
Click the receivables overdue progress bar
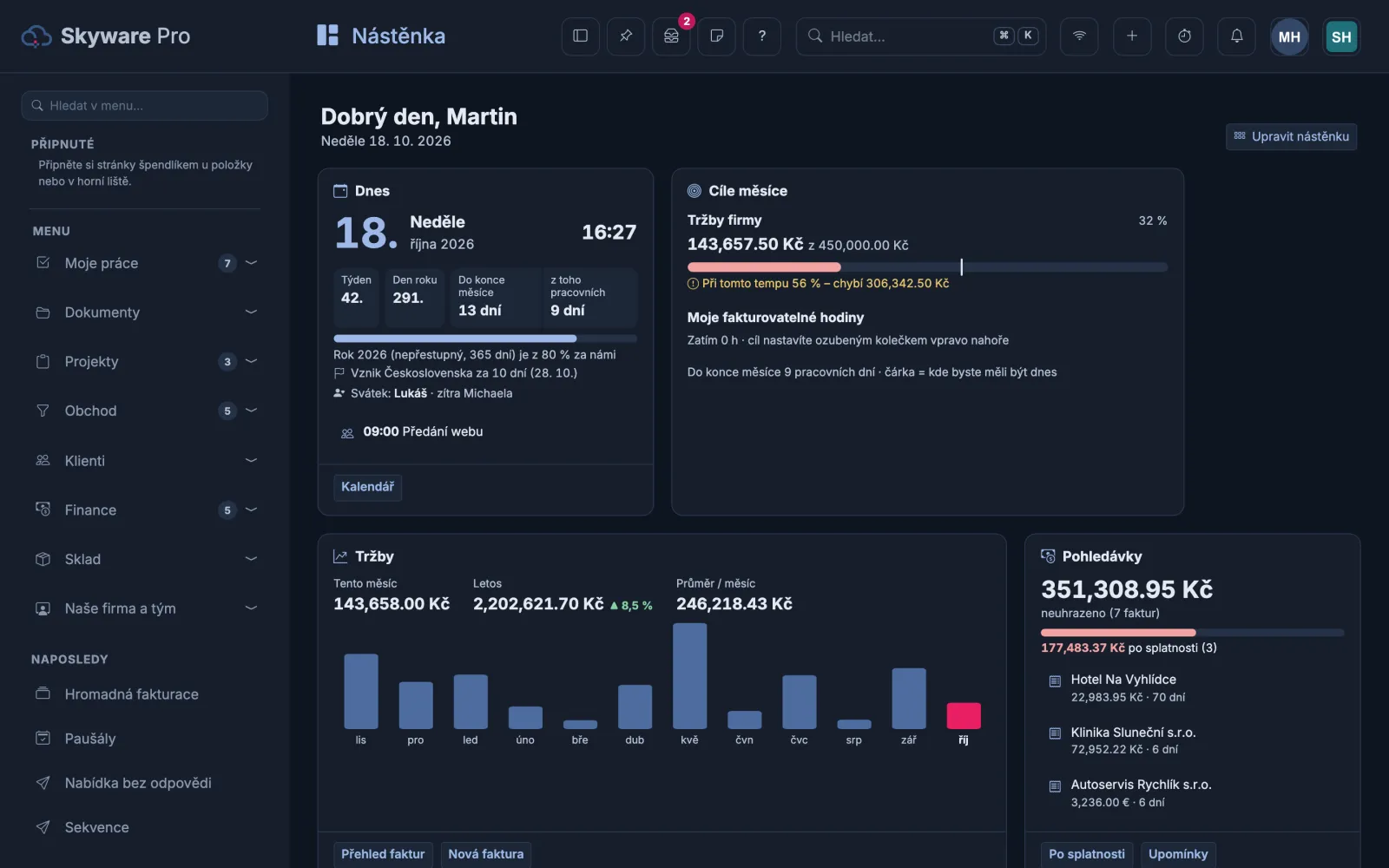pos(1192,633)
